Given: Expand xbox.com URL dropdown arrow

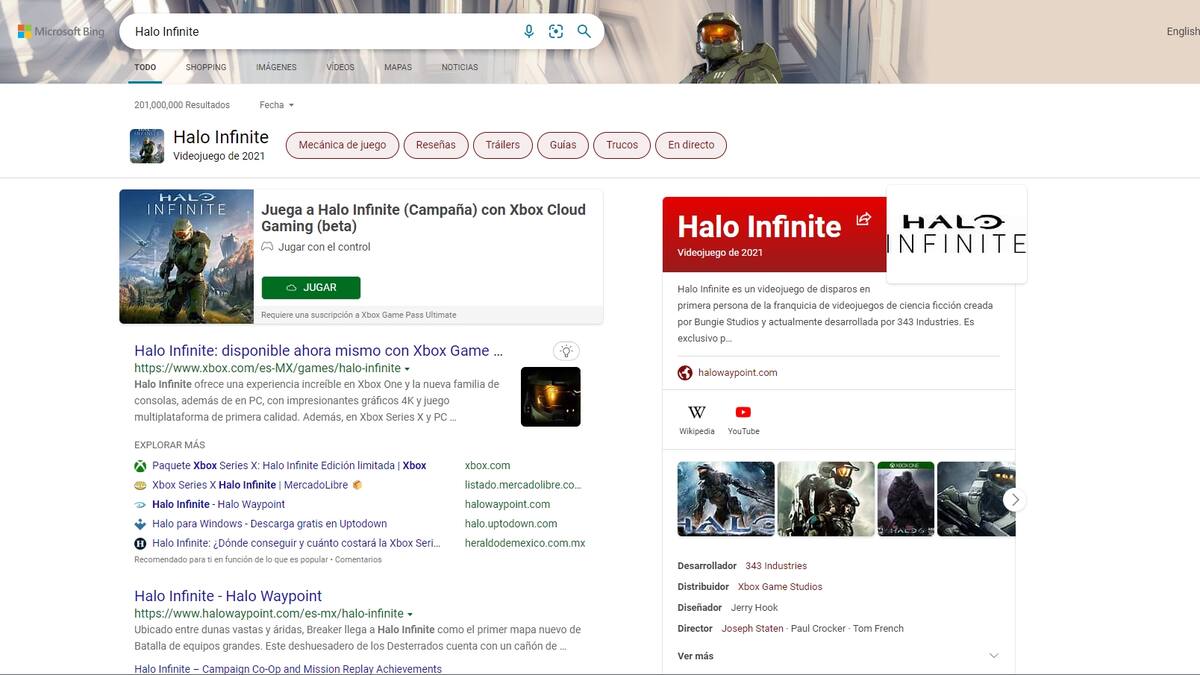Looking at the screenshot, I should [x=407, y=369].
